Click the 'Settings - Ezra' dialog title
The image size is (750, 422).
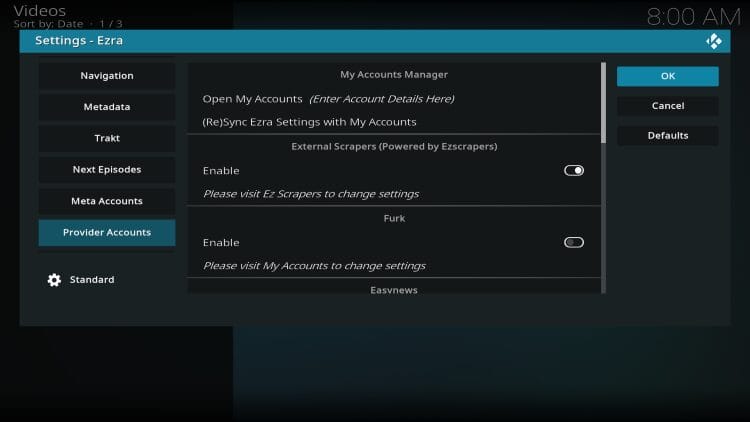coord(79,41)
